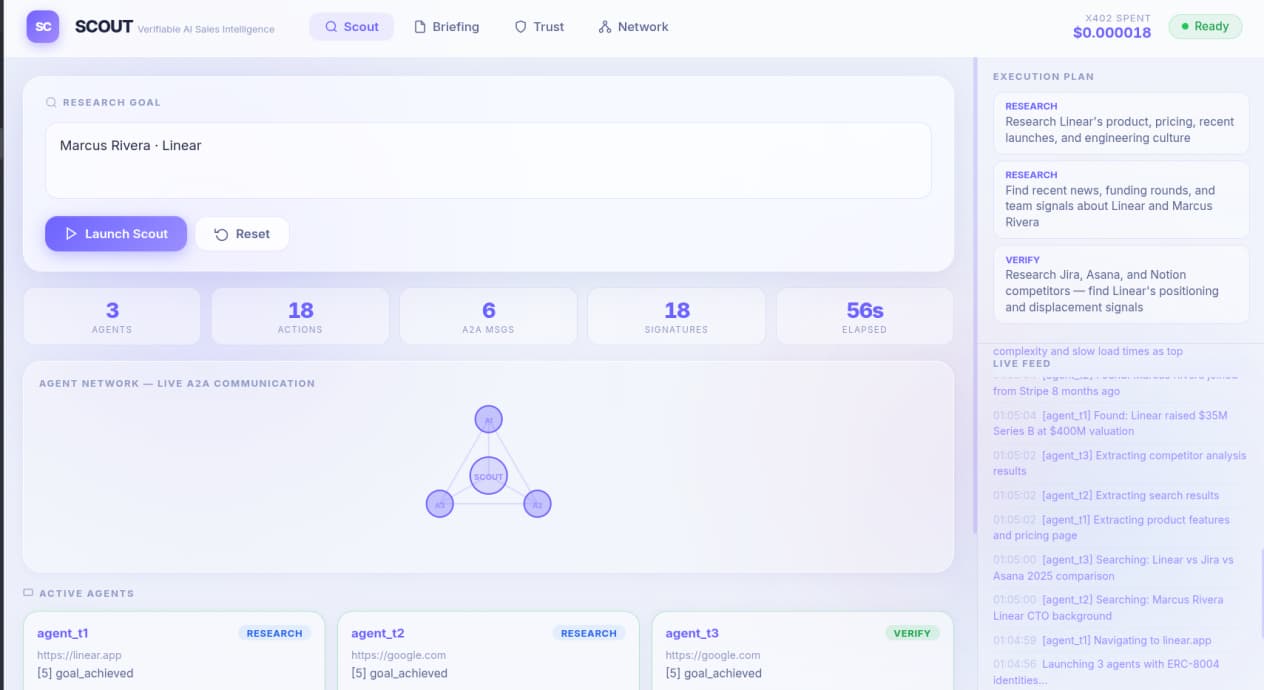The image size is (1264, 690).
Task: Click goal_achieved status on agent_t1
Action: (x=85, y=673)
